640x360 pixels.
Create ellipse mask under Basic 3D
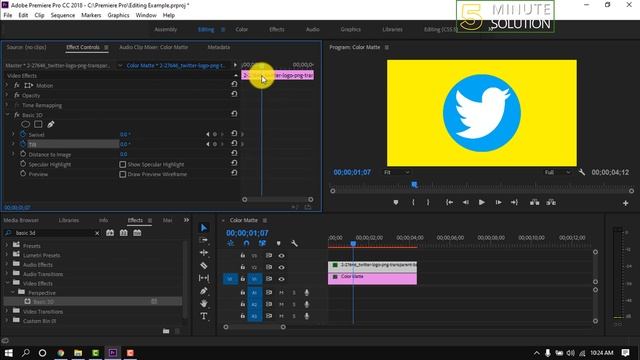click(25, 124)
